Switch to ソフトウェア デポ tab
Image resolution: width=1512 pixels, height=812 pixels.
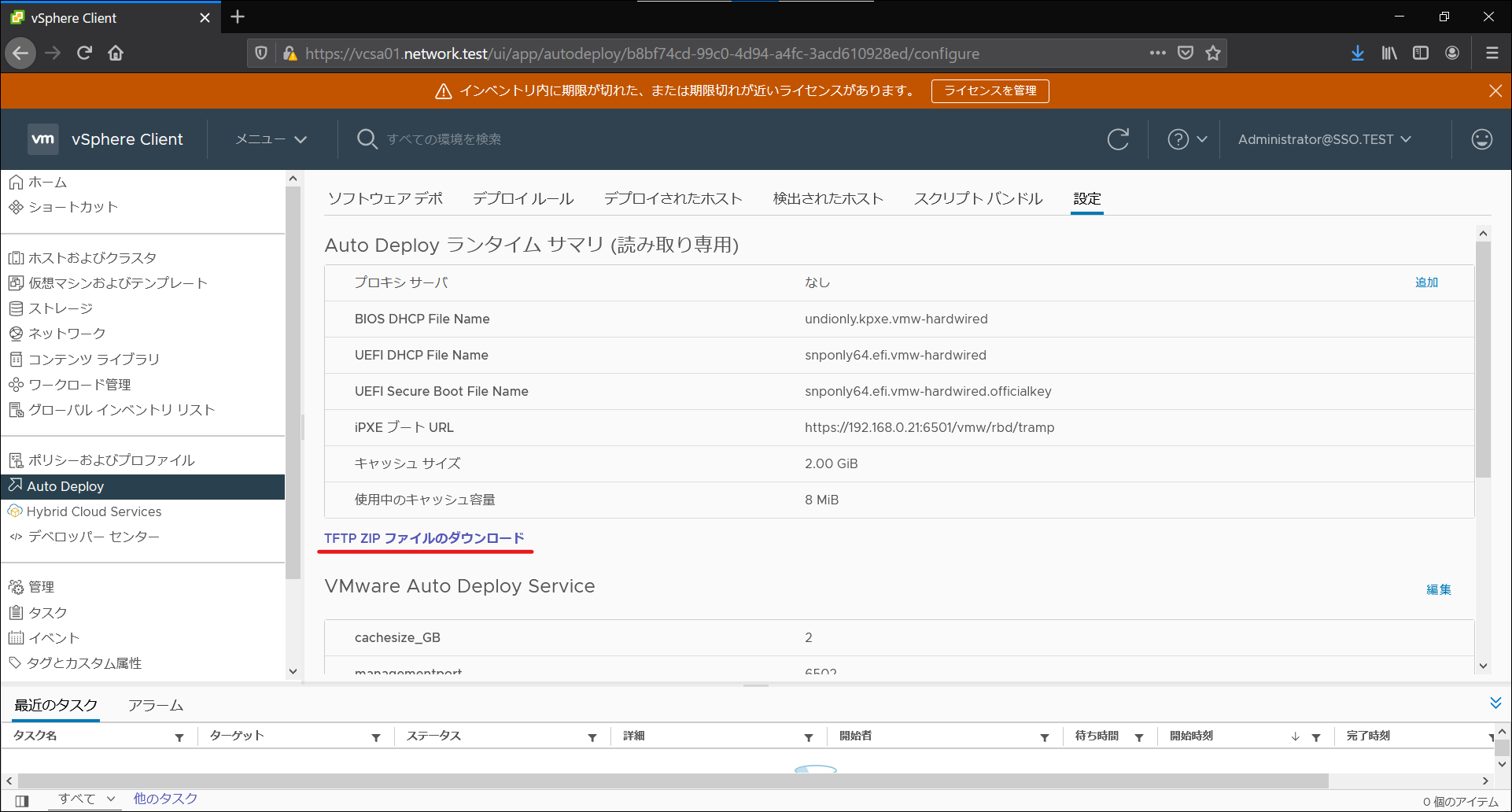(x=385, y=198)
